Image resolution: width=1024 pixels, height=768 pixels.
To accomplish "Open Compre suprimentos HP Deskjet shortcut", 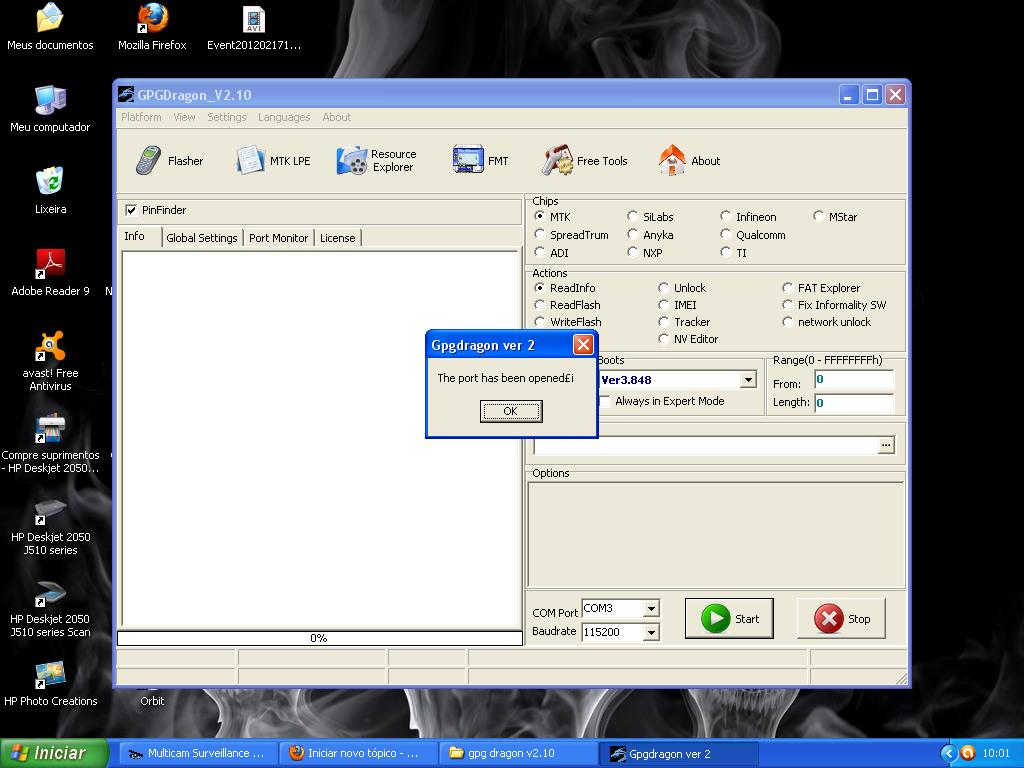I will 50,443.
